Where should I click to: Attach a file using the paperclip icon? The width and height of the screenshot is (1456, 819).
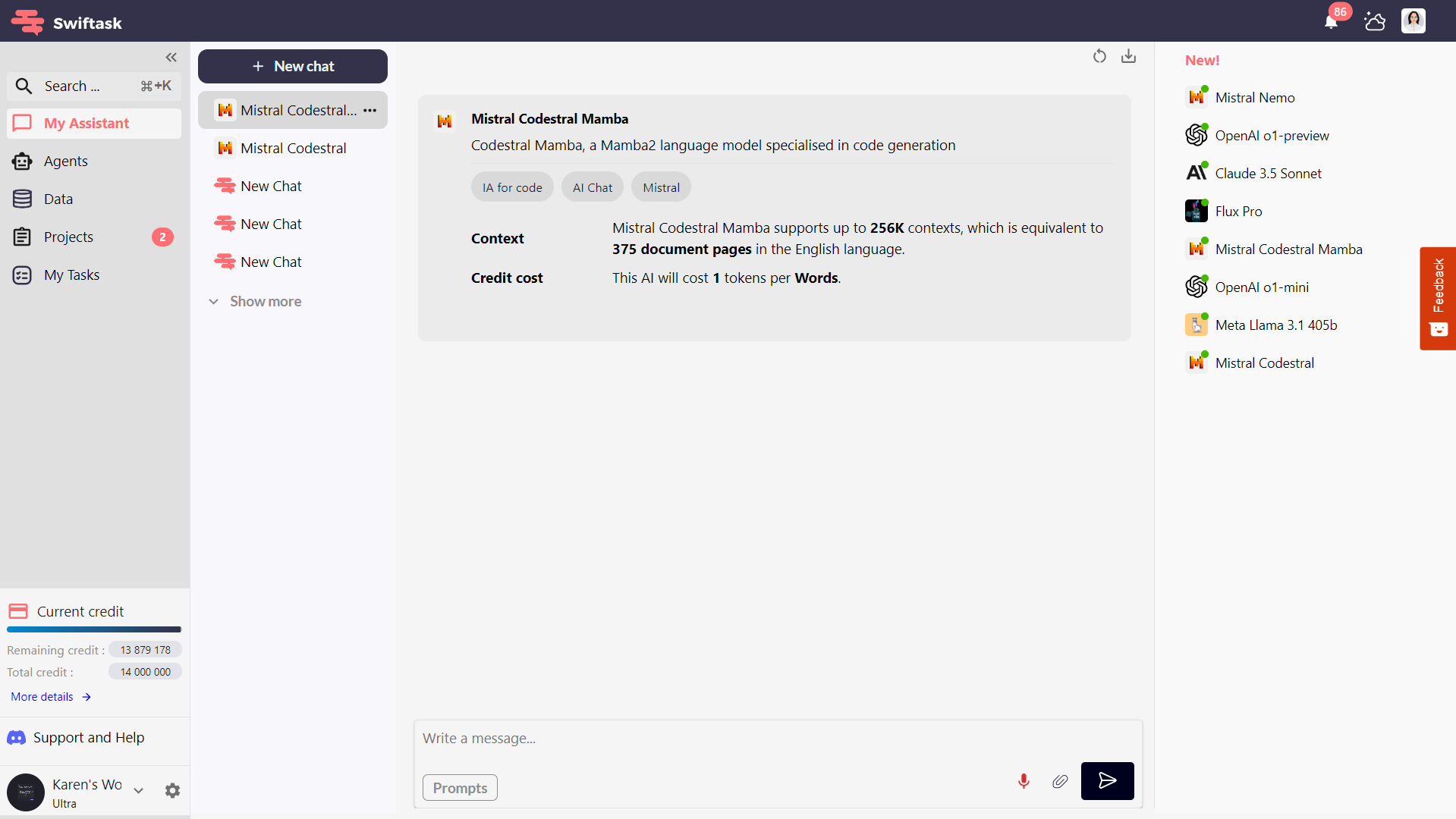click(1060, 781)
